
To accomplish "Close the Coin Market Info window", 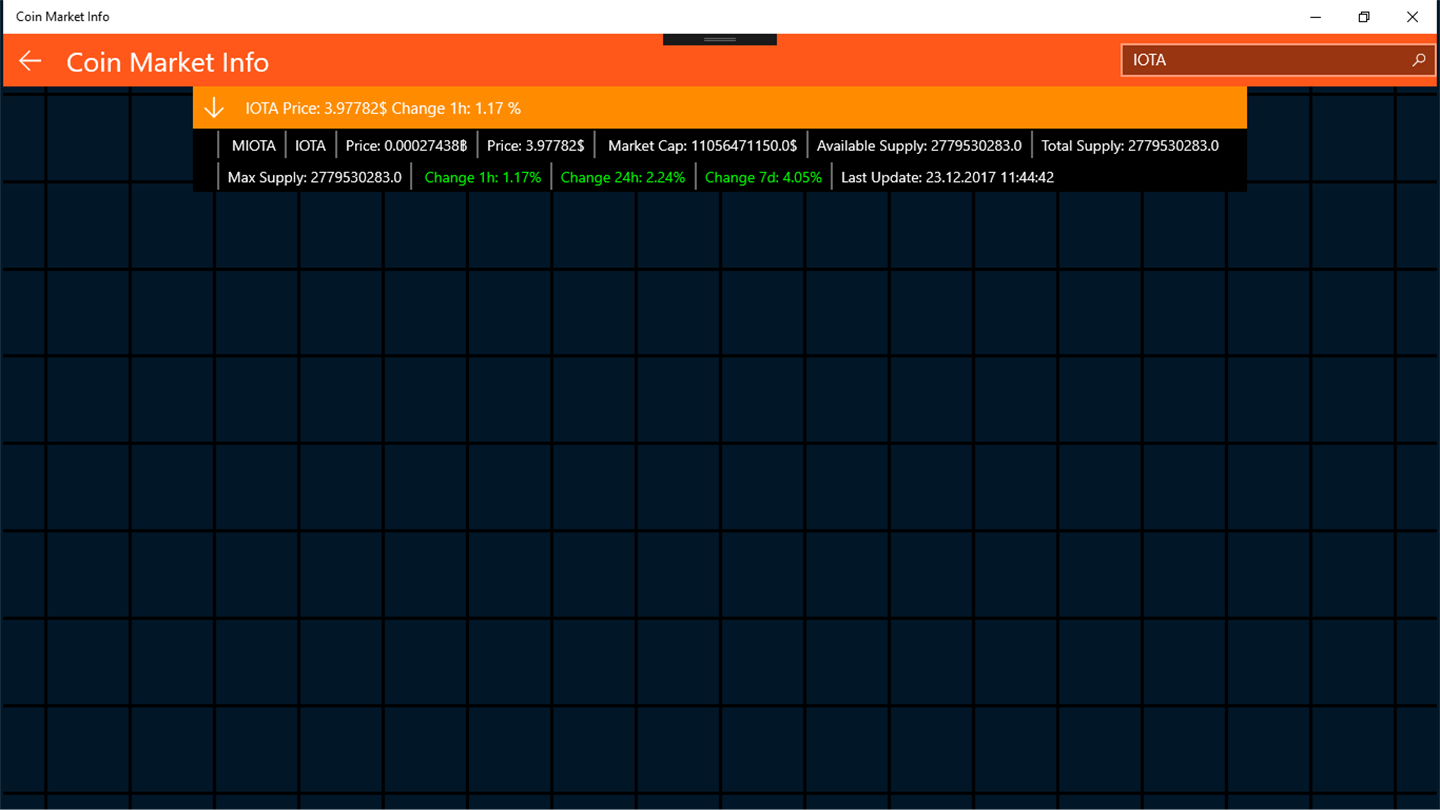I will coord(1412,17).
